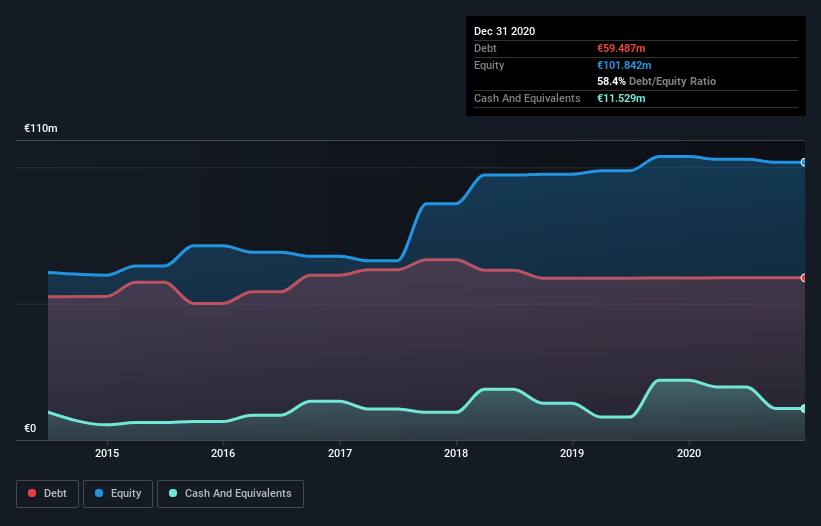Click the Dec 31 2020 tooltip date
Viewport: 821px width, 526px height.
[x=505, y=31]
